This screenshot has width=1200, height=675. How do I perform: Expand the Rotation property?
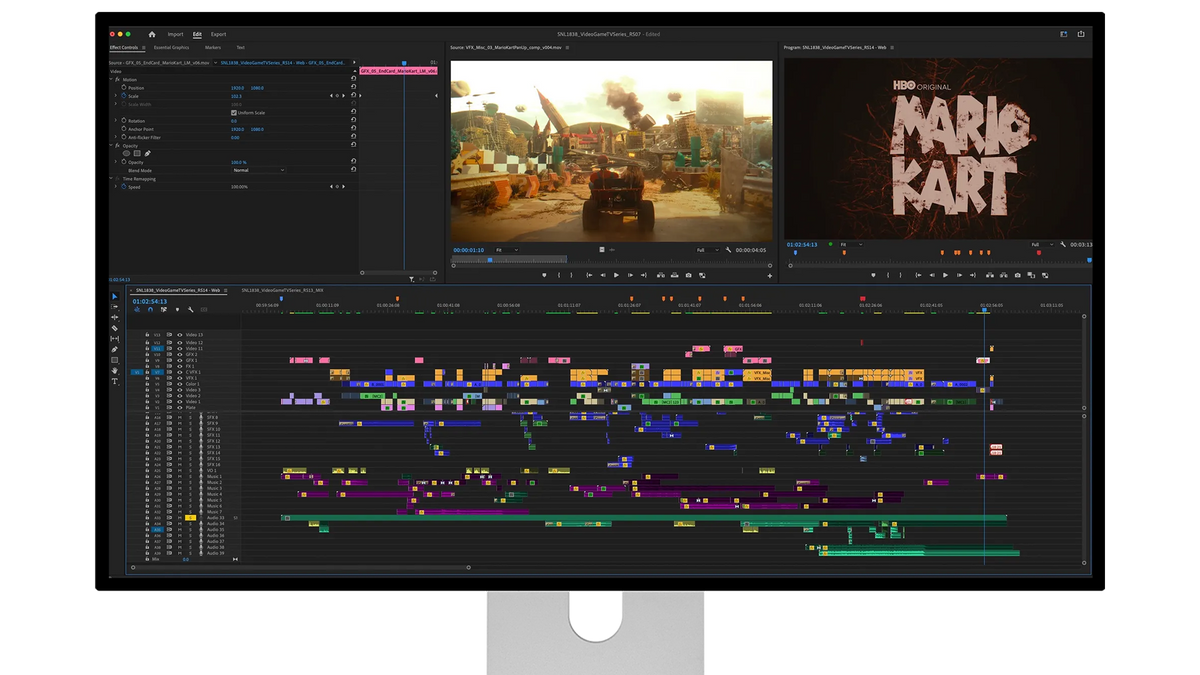(117, 121)
